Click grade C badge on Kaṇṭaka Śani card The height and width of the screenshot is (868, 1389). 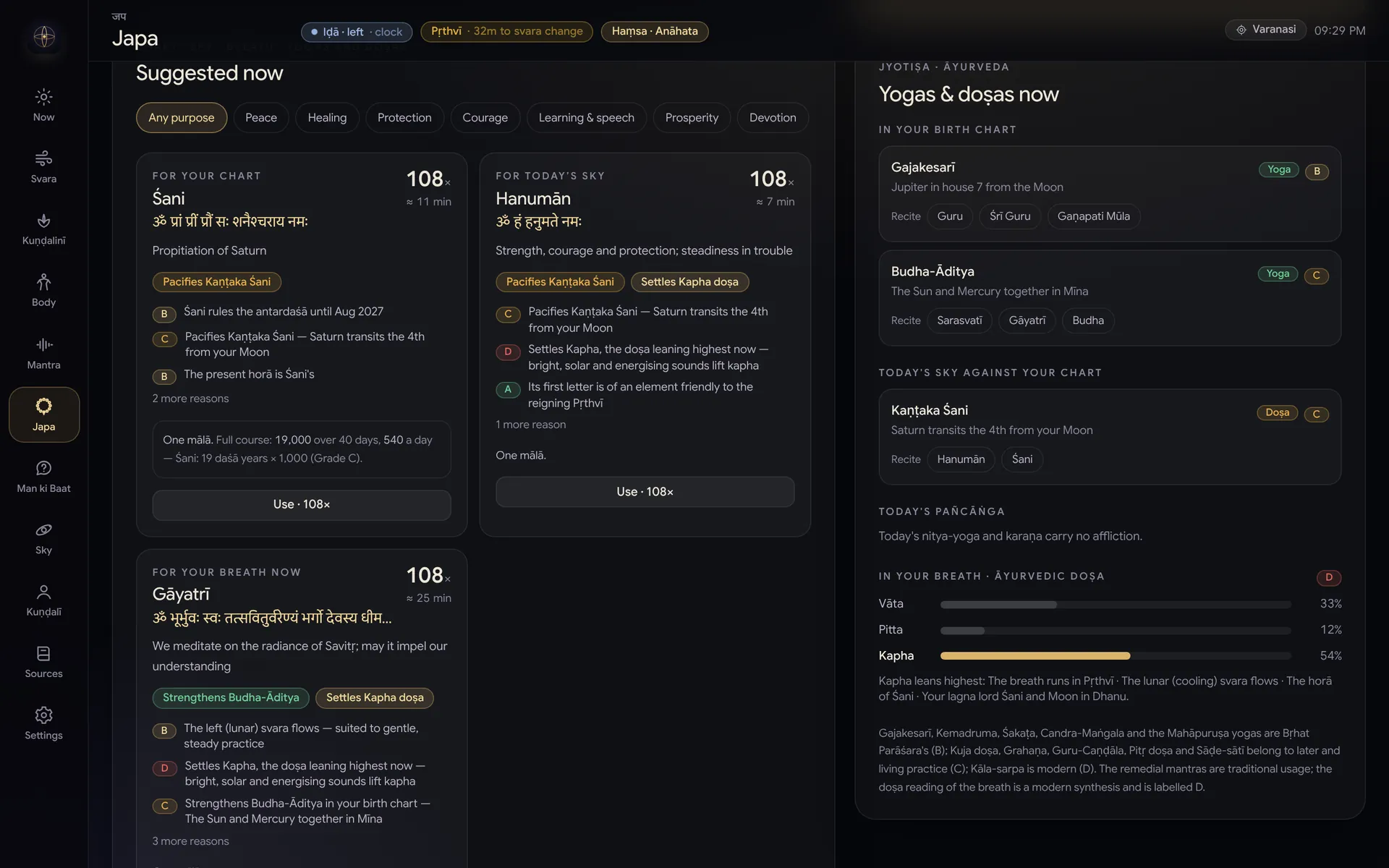click(x=1317, y=414)
